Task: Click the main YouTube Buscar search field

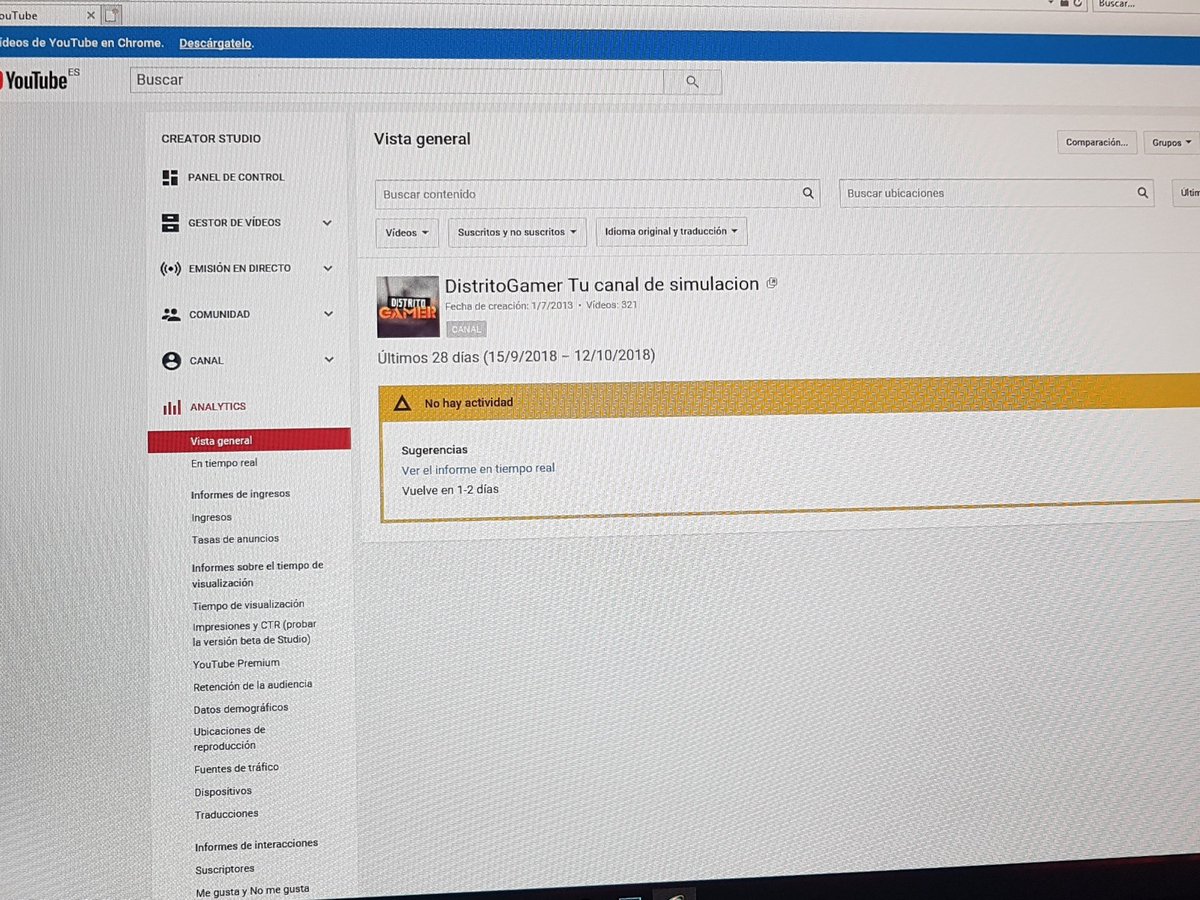Action: click(x=397, y=81)
